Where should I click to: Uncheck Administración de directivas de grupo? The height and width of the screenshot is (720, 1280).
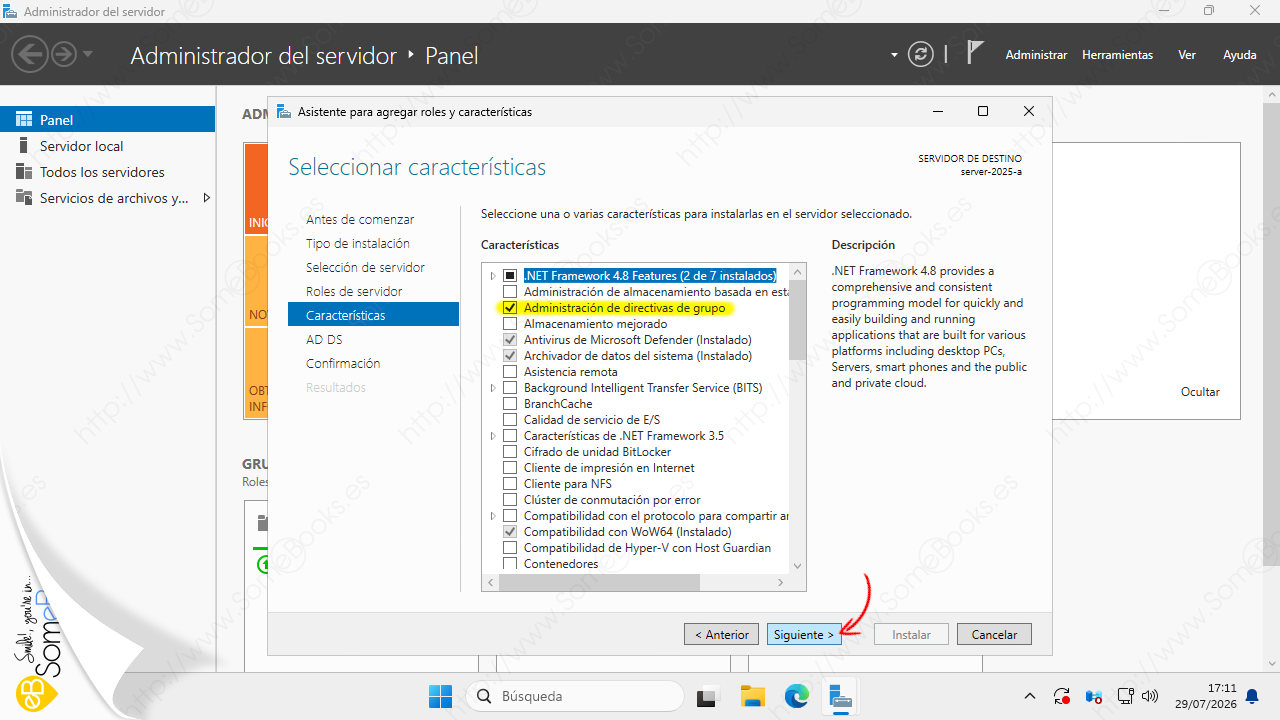[510, 308]
